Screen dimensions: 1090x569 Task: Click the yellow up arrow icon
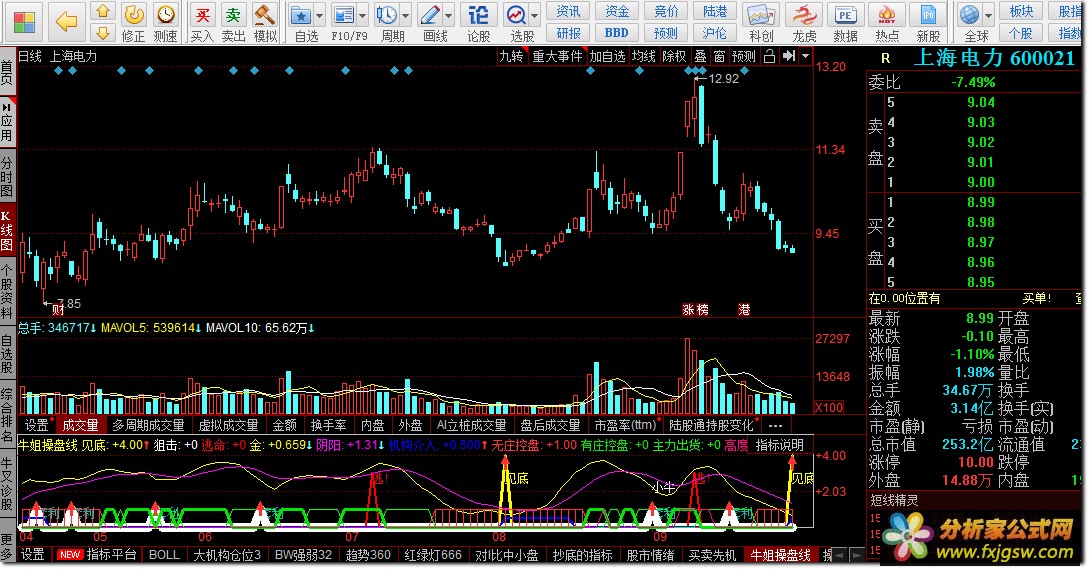(x=103, y=11)
